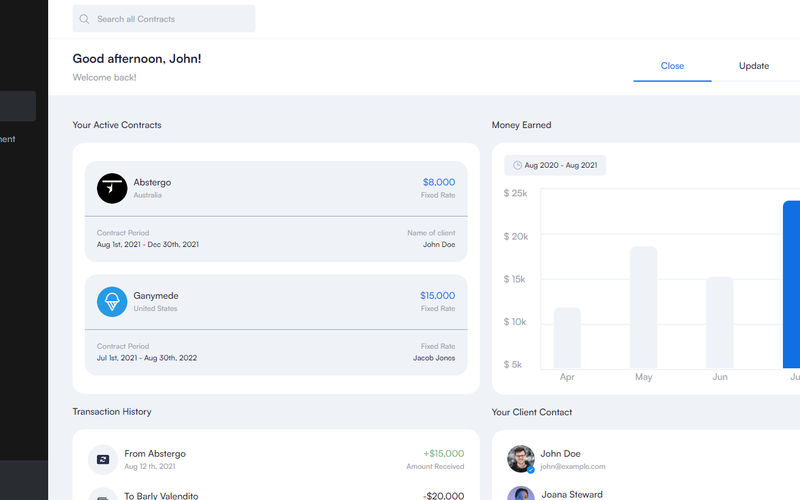Viewport: 800px width, 500px height.
Task: Click the clock icon in date range
Action: (517, 165)
